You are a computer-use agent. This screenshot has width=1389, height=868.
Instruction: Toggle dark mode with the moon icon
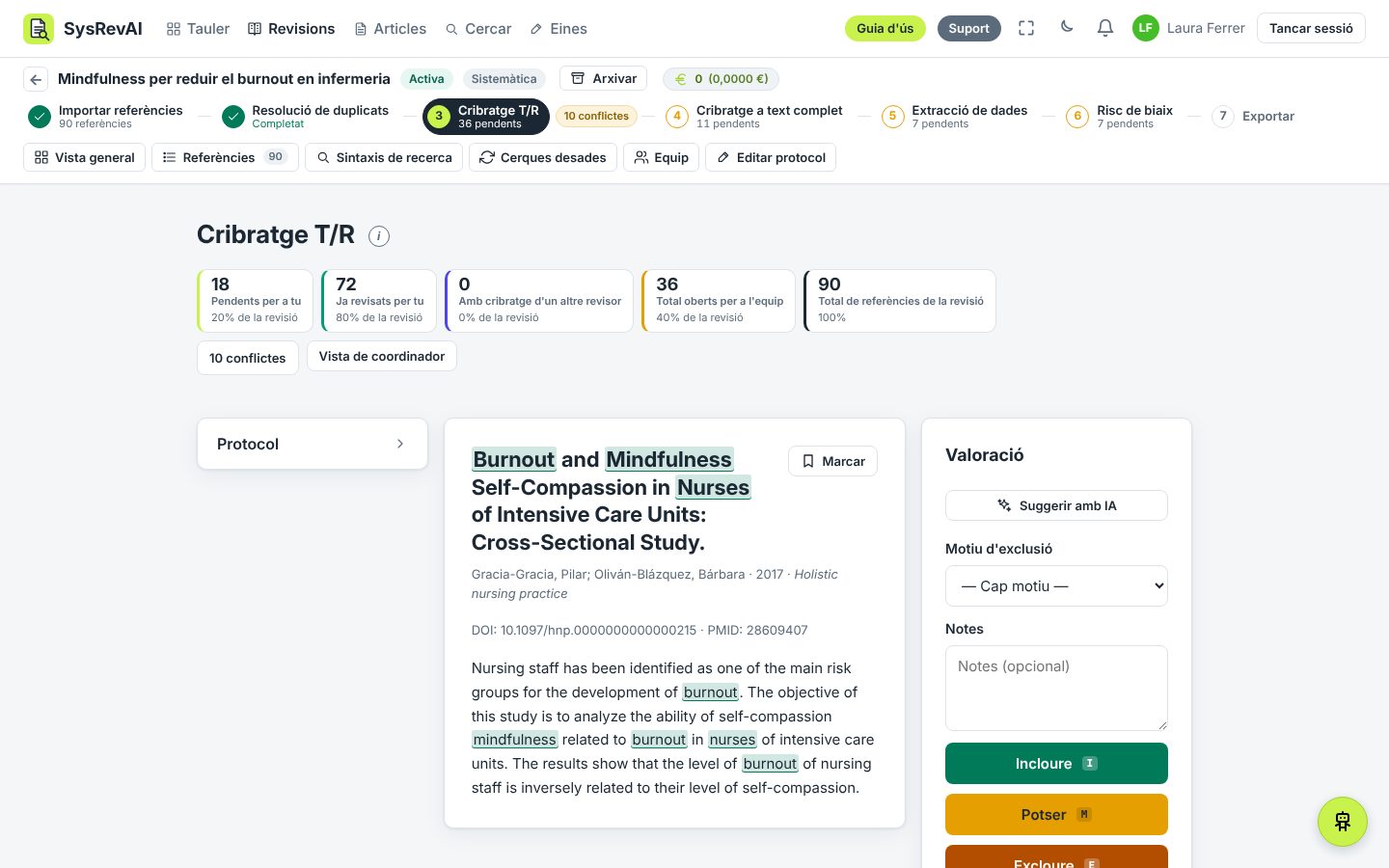(1067, 27)
